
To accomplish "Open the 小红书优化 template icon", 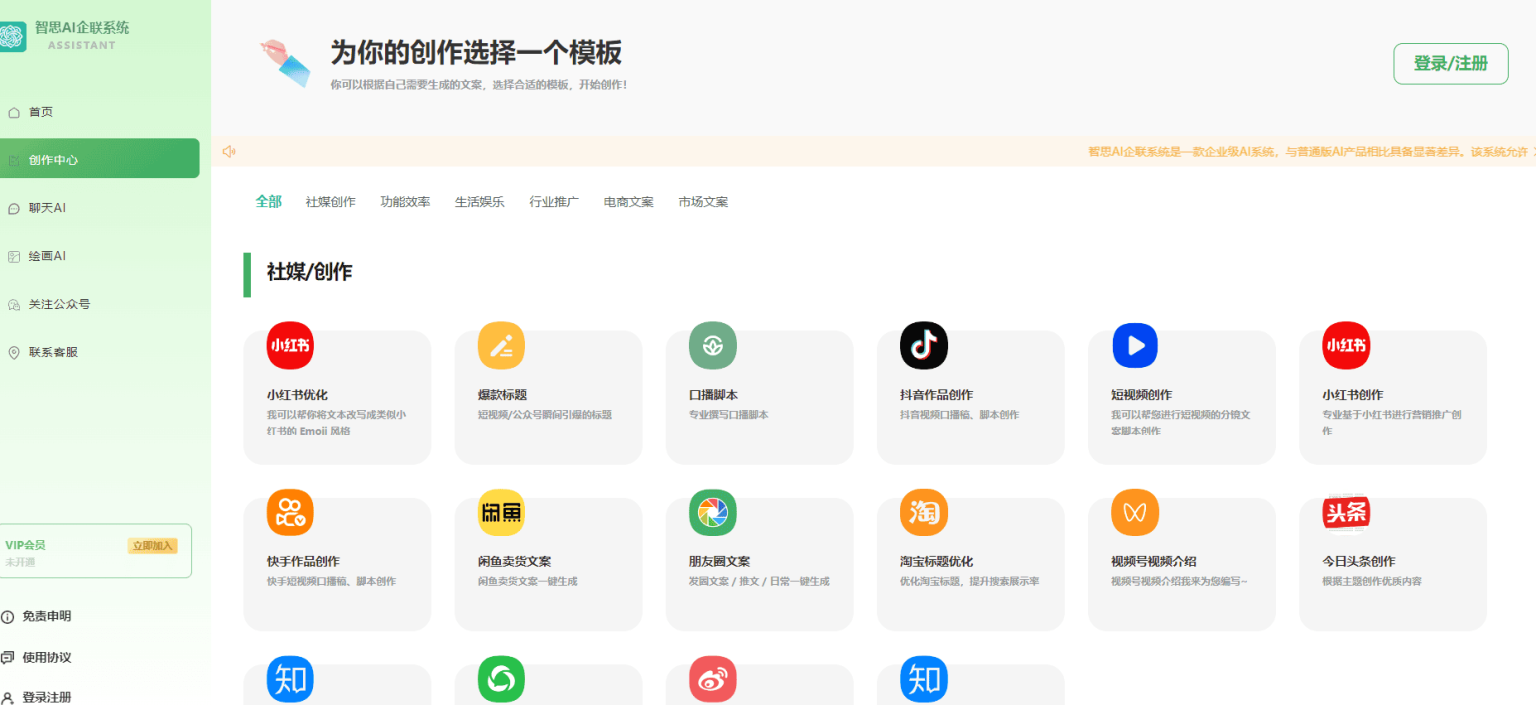I will point(290,346).
